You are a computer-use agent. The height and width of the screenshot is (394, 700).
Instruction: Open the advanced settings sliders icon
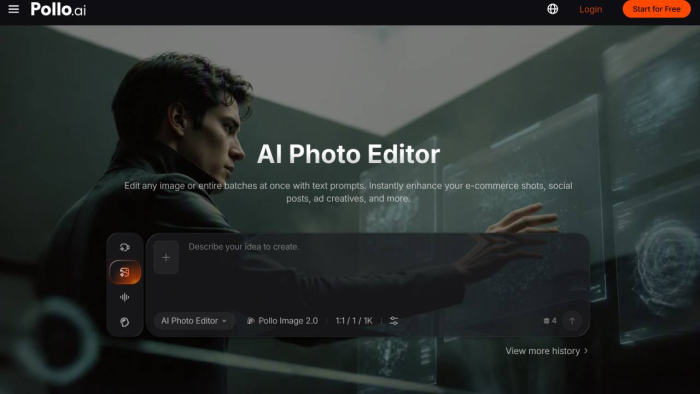coord(394,321)
